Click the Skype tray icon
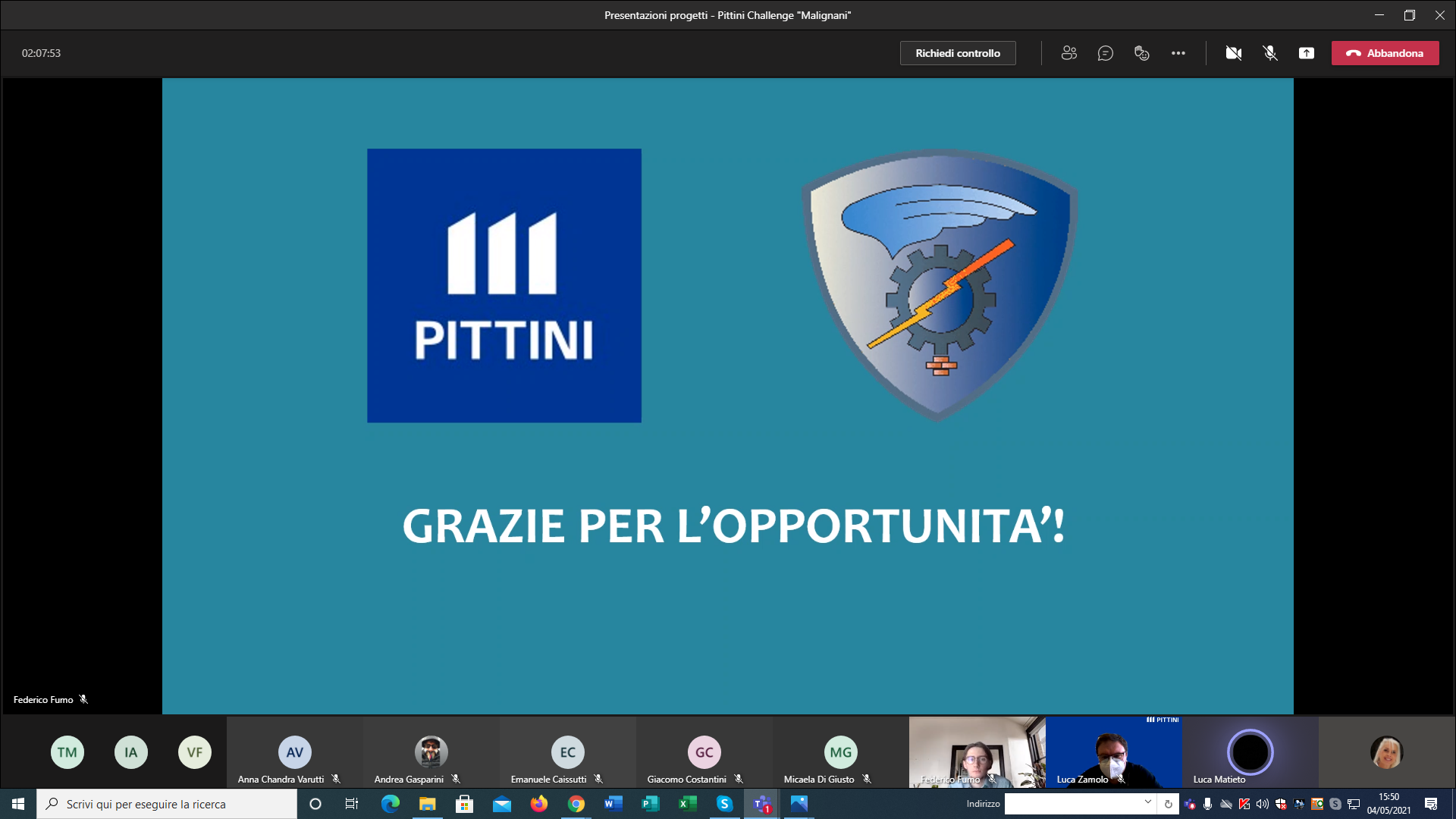This screenshot has width=1456, height=819. (1335, 804)
